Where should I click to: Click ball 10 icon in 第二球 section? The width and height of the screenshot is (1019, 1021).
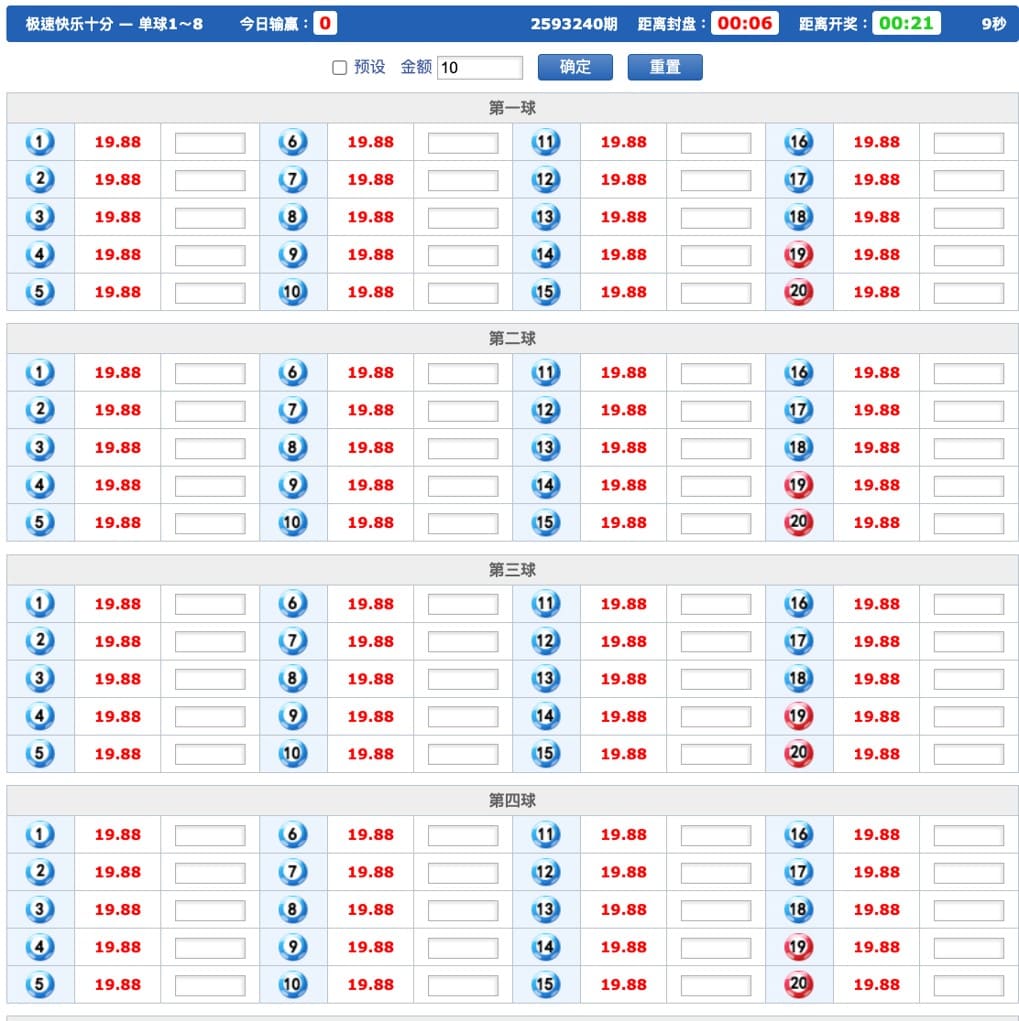coord(292,522)
